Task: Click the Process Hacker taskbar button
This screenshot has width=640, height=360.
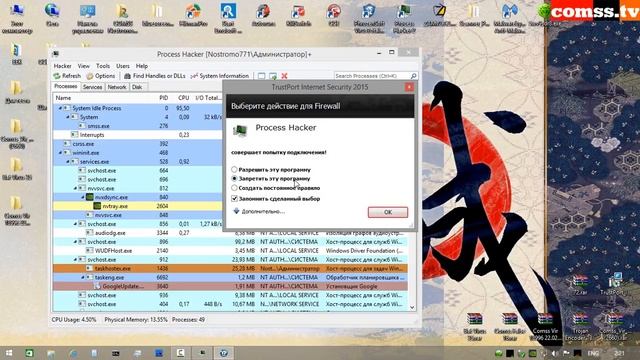Action: pyautogui.click(x=202, y=353)
